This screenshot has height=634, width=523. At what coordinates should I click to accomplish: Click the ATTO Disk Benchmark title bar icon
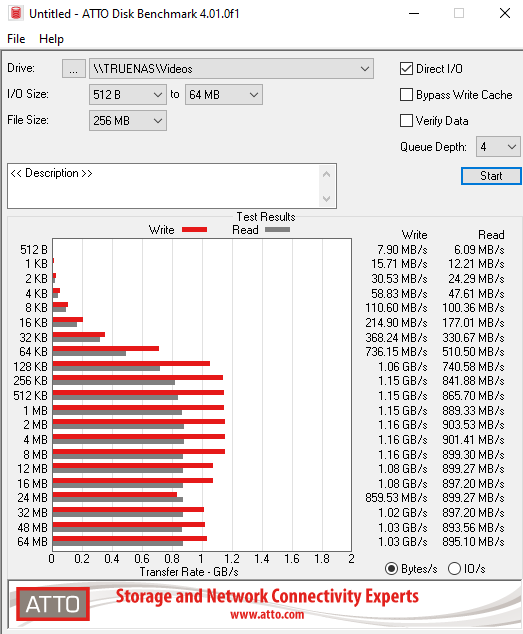(16, 13)
